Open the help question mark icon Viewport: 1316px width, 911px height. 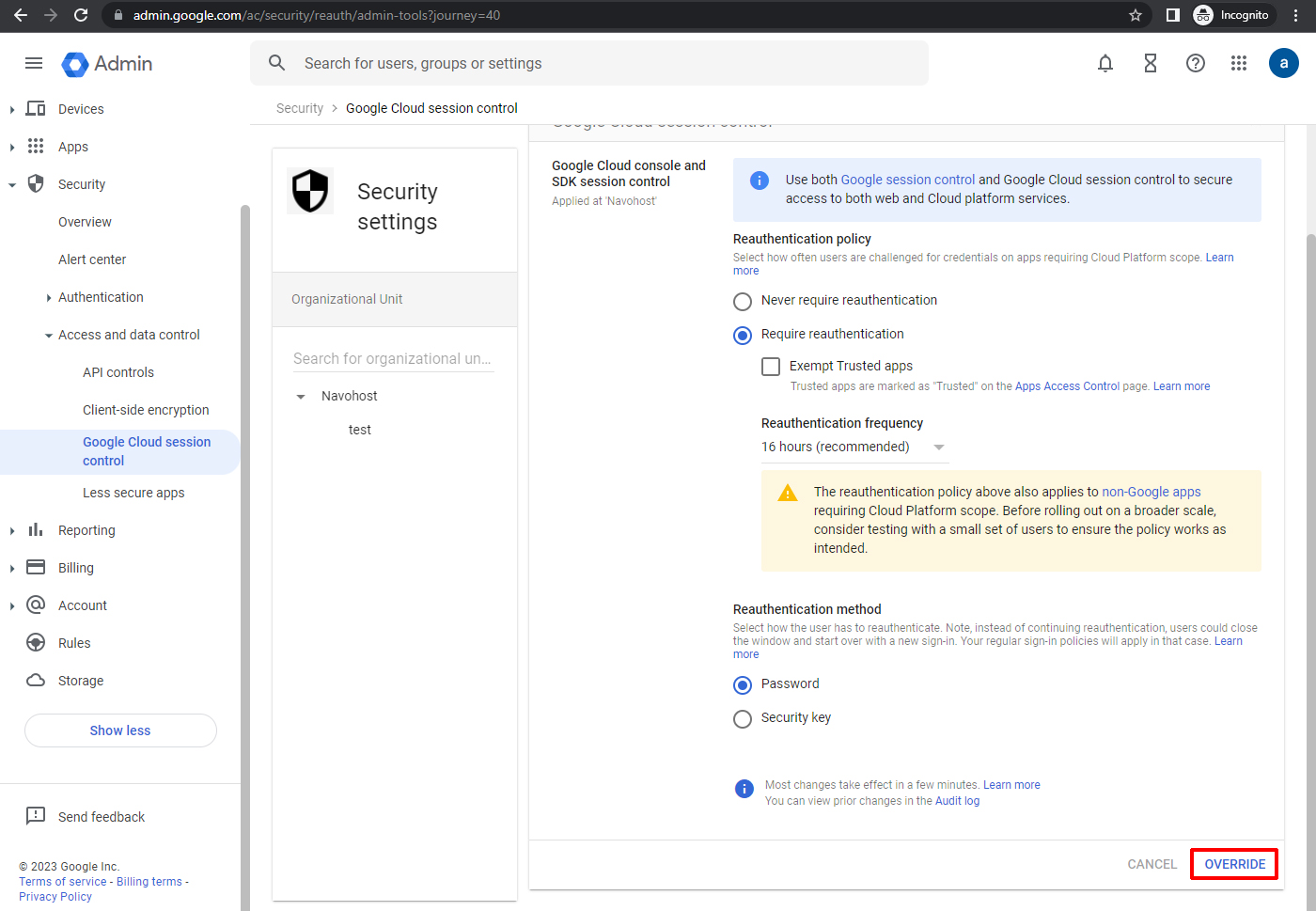(1195, 63)
